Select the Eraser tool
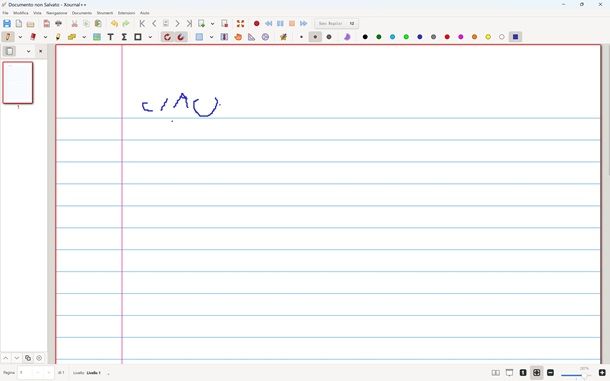This screenshot has height=381, width=610. (33, 37)
